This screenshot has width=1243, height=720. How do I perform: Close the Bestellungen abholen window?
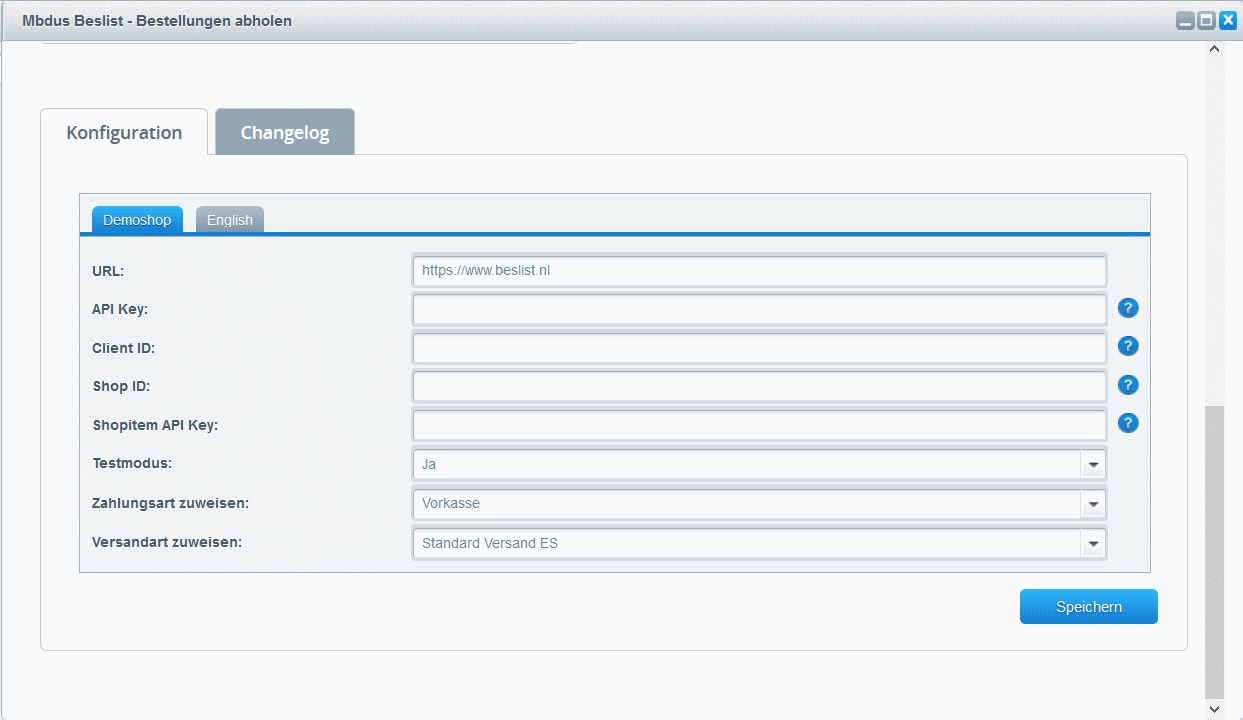1228,20
